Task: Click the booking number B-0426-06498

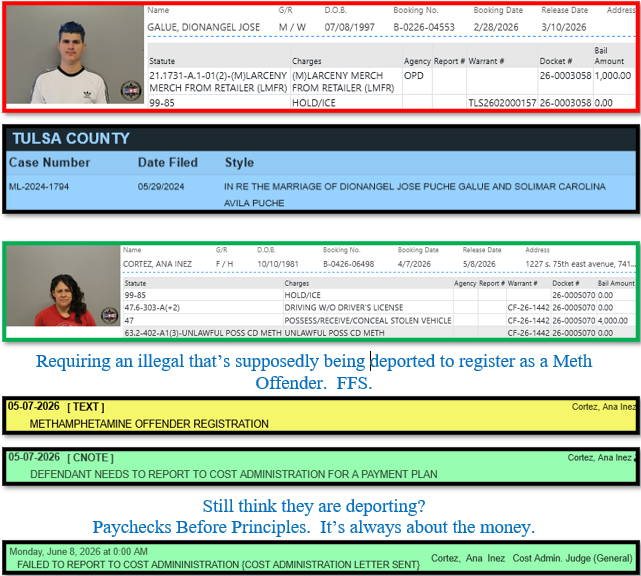Action: tap(348, 264)
